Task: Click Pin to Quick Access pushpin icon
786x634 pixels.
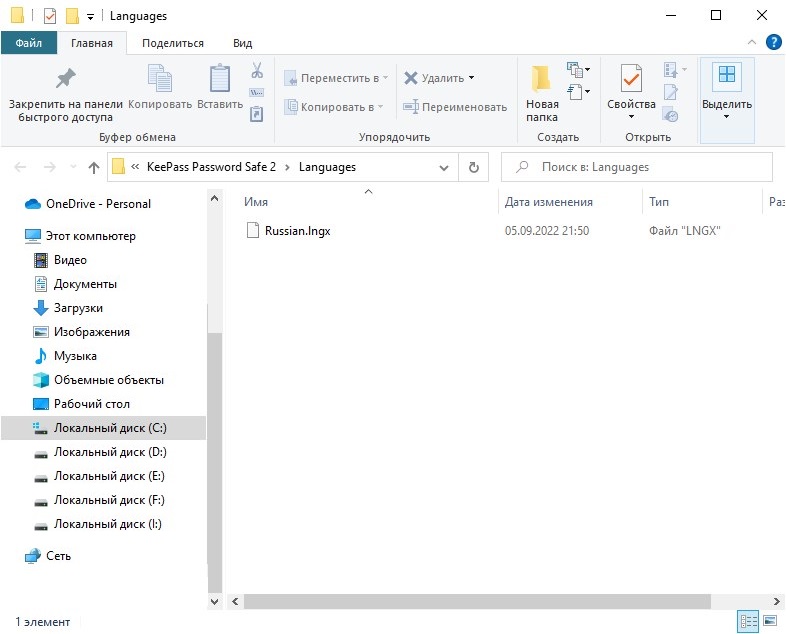Action: tap(65, 79)
